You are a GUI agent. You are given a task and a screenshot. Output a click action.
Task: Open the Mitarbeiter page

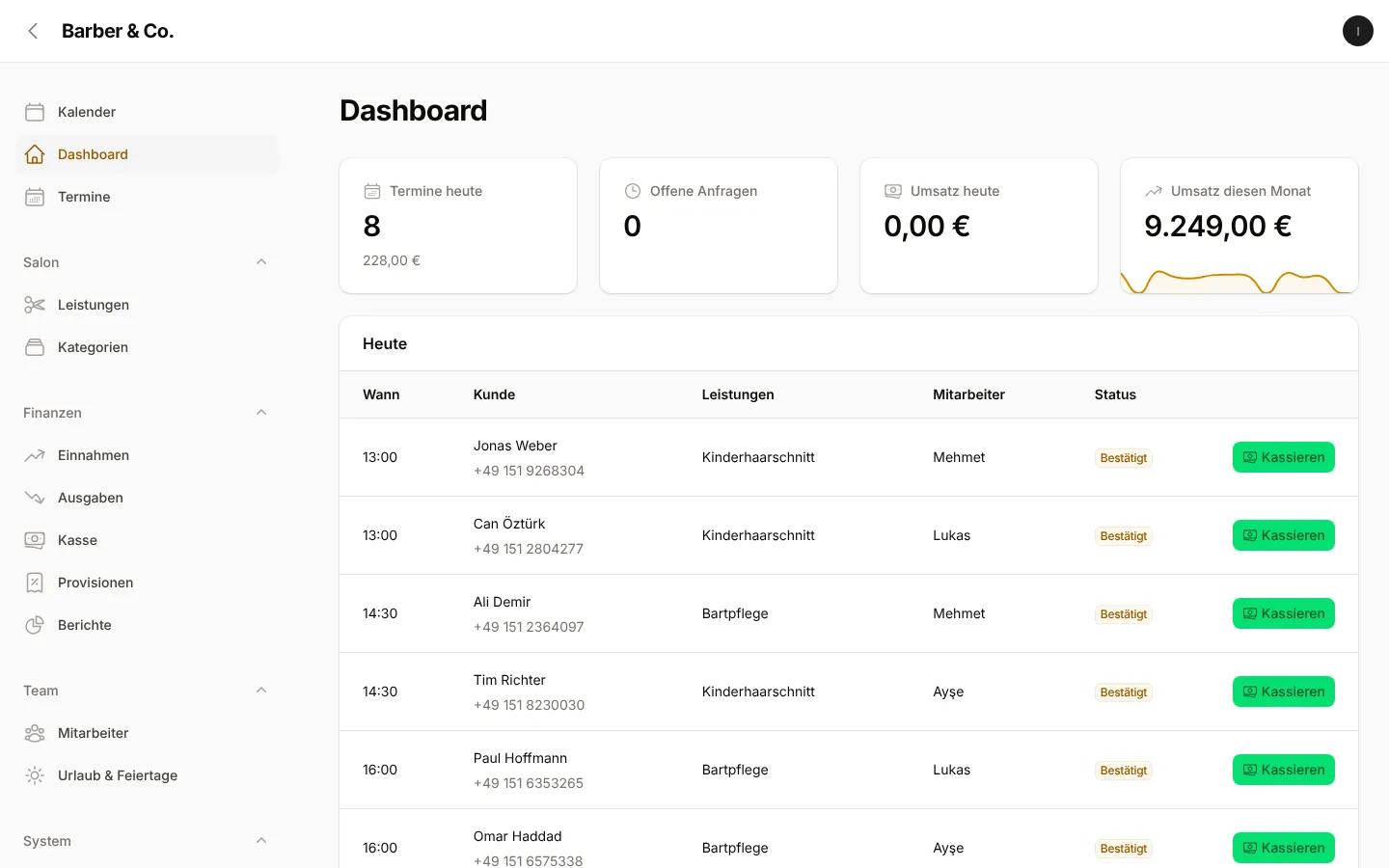[147, 733]
